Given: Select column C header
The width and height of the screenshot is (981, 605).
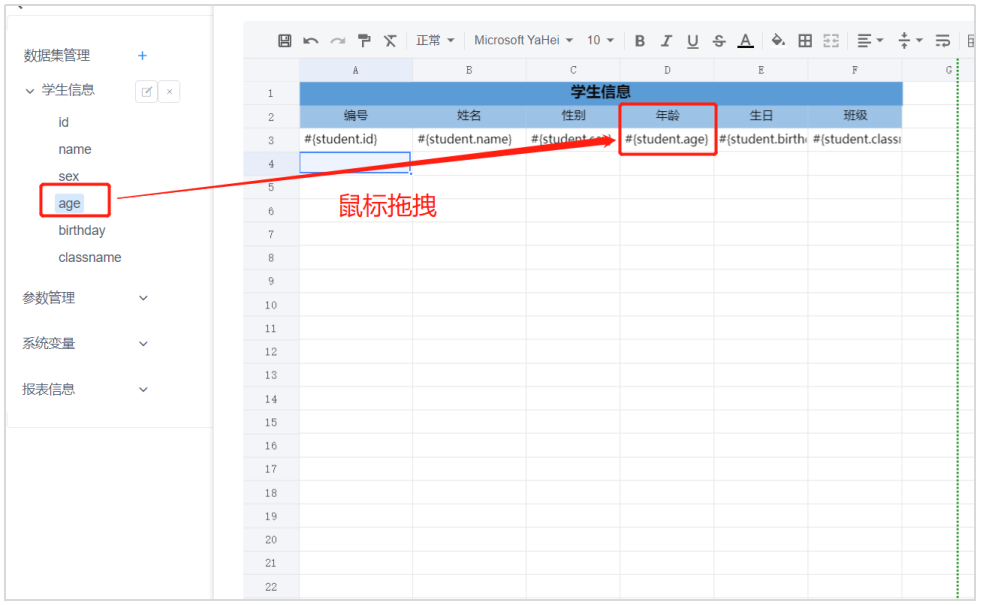Looking at the screenshot, I should [573, 70].
